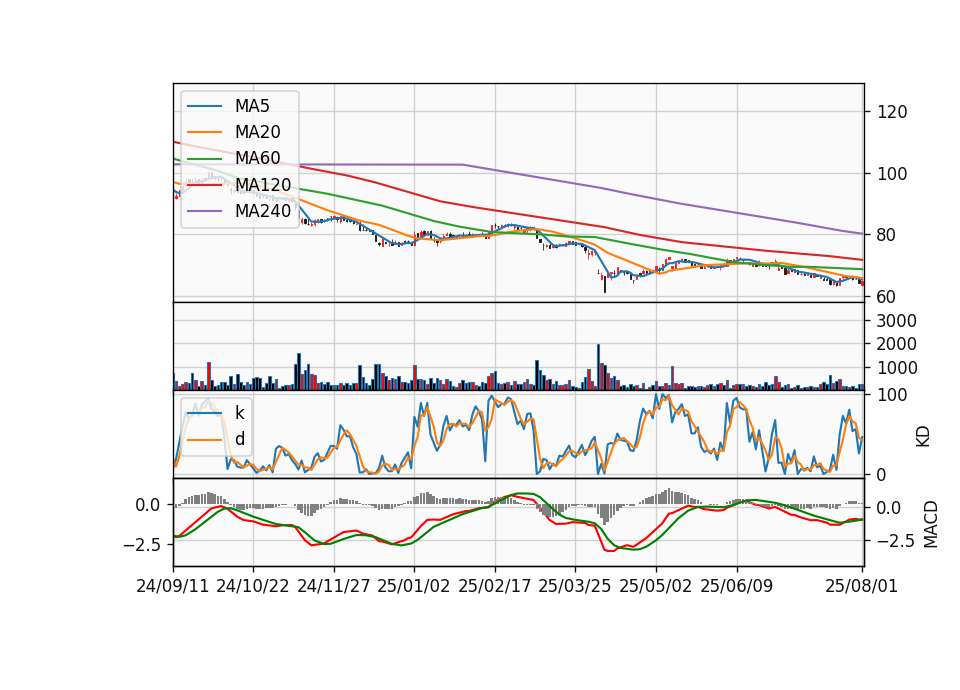The width and height of the screenshot is (960, 690).
Task: Click the MA240 legend label
Action: (x=263, y=211)
